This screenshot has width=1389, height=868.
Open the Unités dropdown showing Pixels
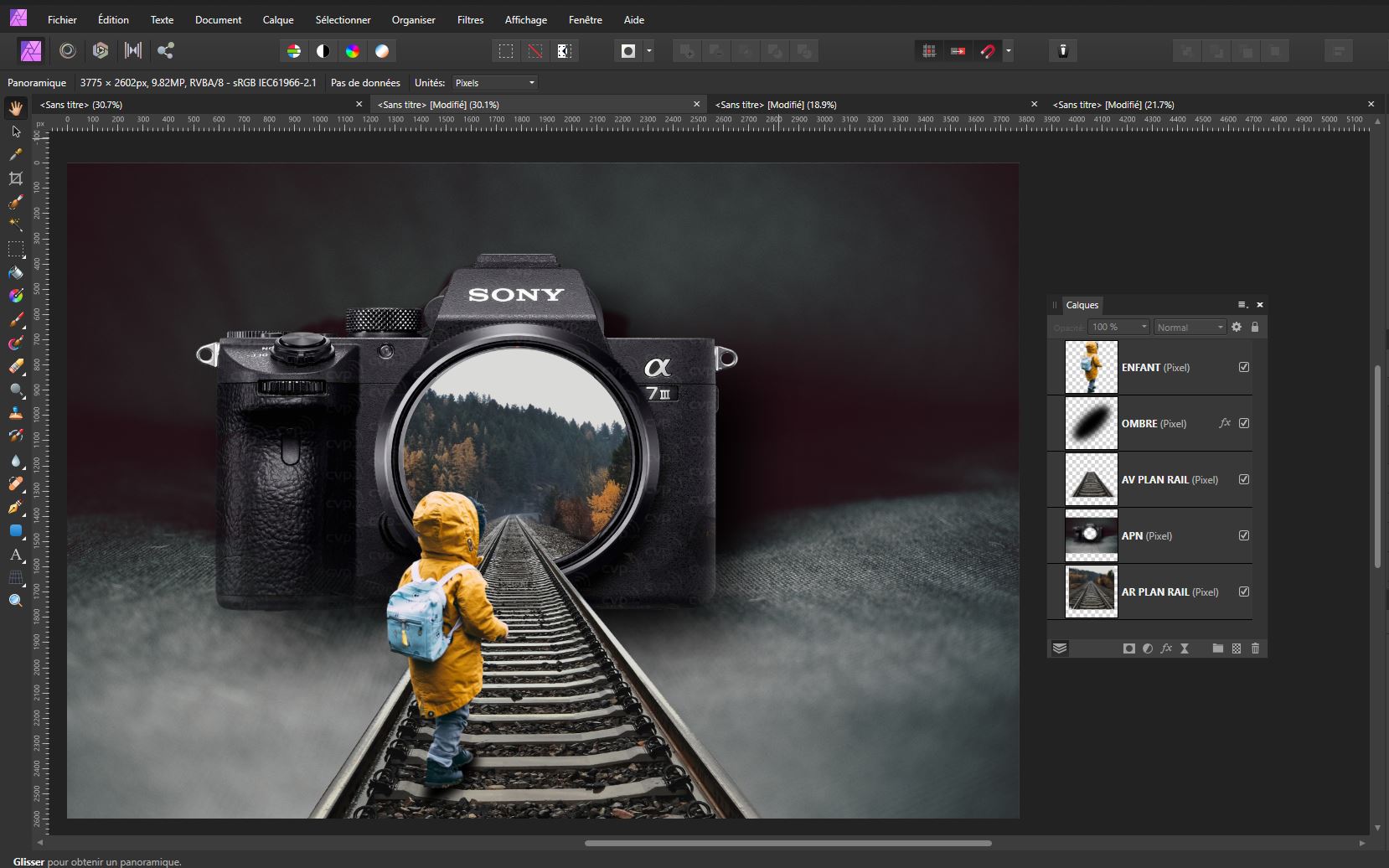click(x=495, y=83)
